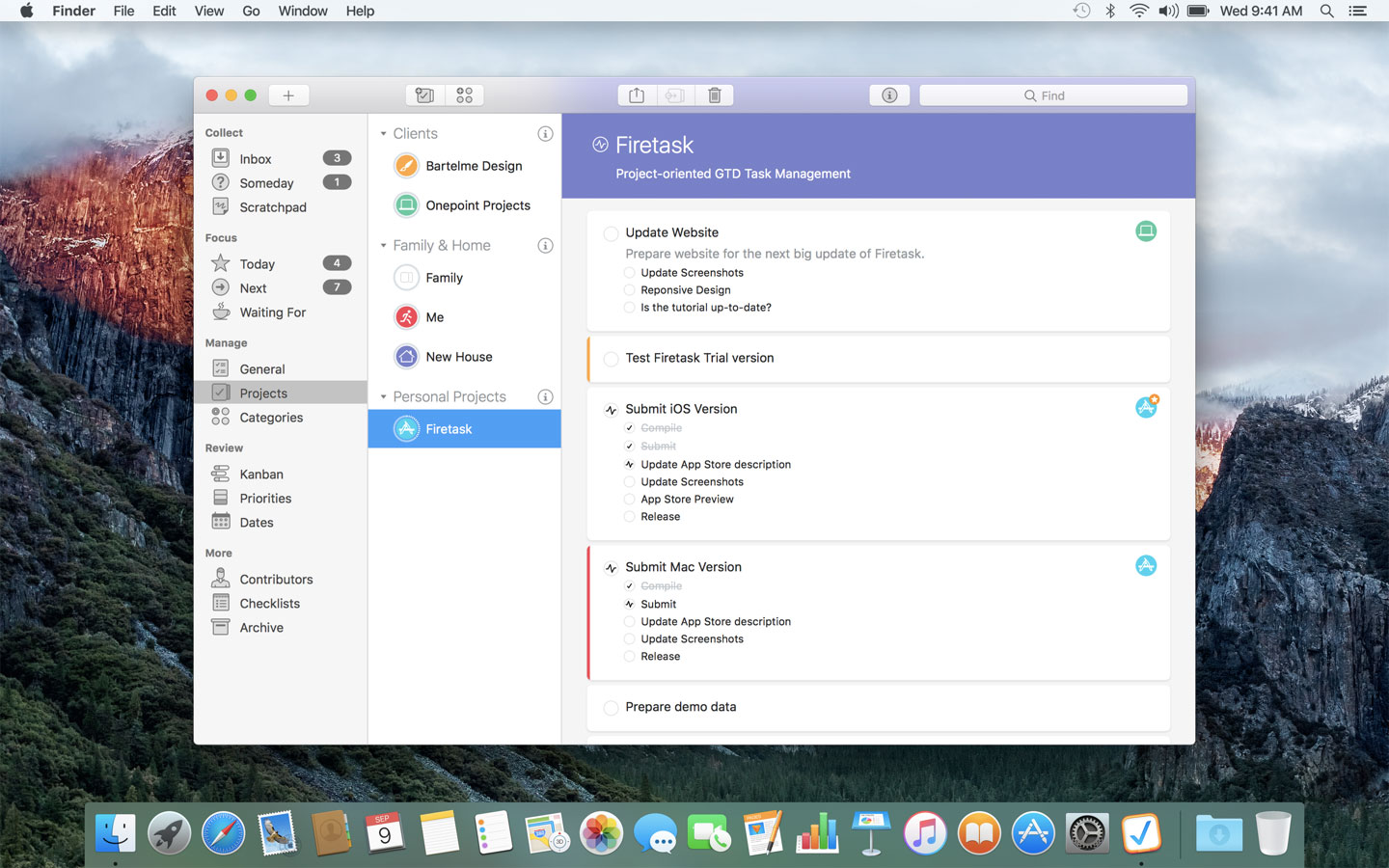The image size is (1389, 868).
Task: Open the Window menu
Action: [x=303, y=11]
